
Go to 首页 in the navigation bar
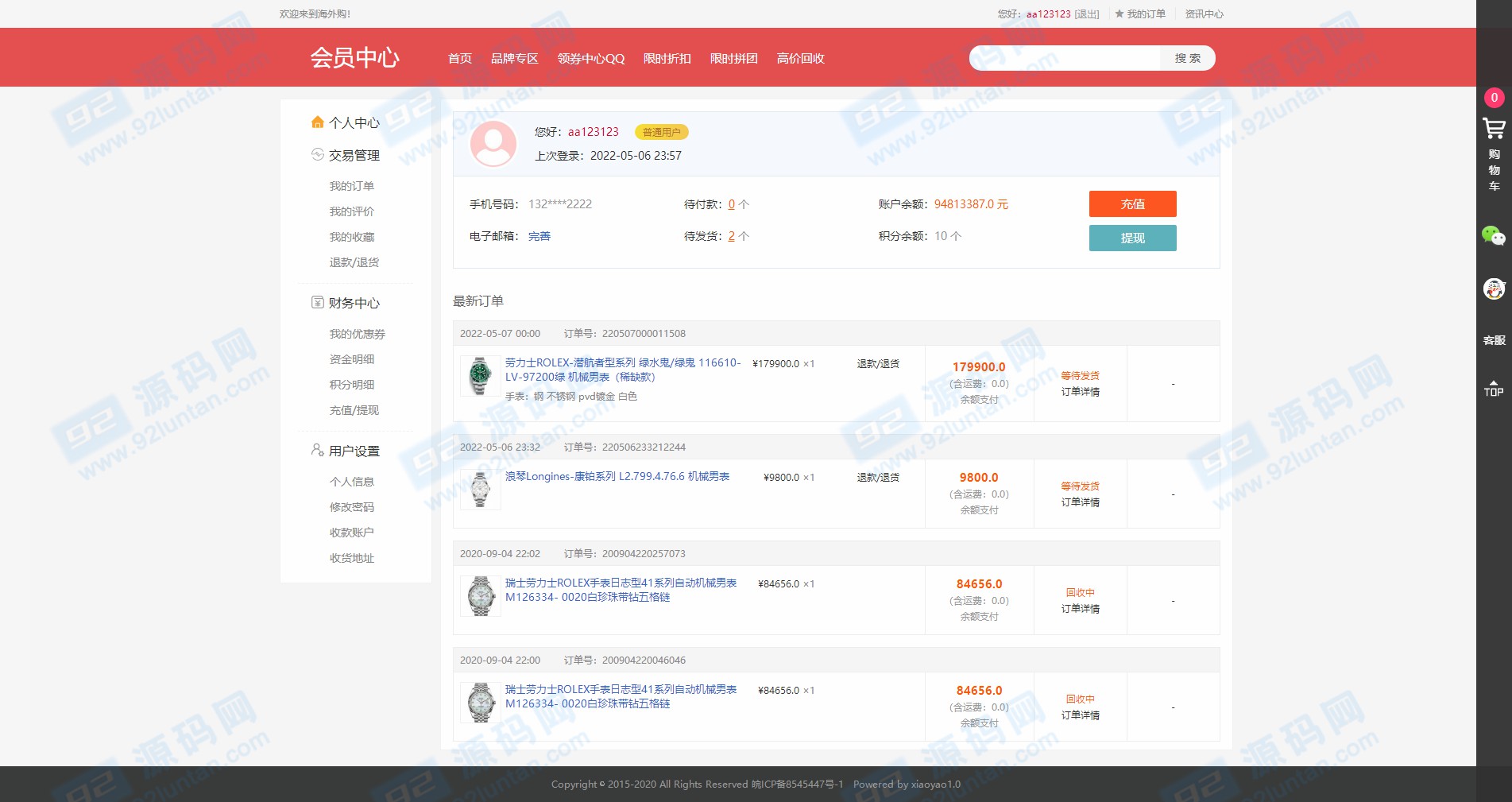click(x=460, y=58)
